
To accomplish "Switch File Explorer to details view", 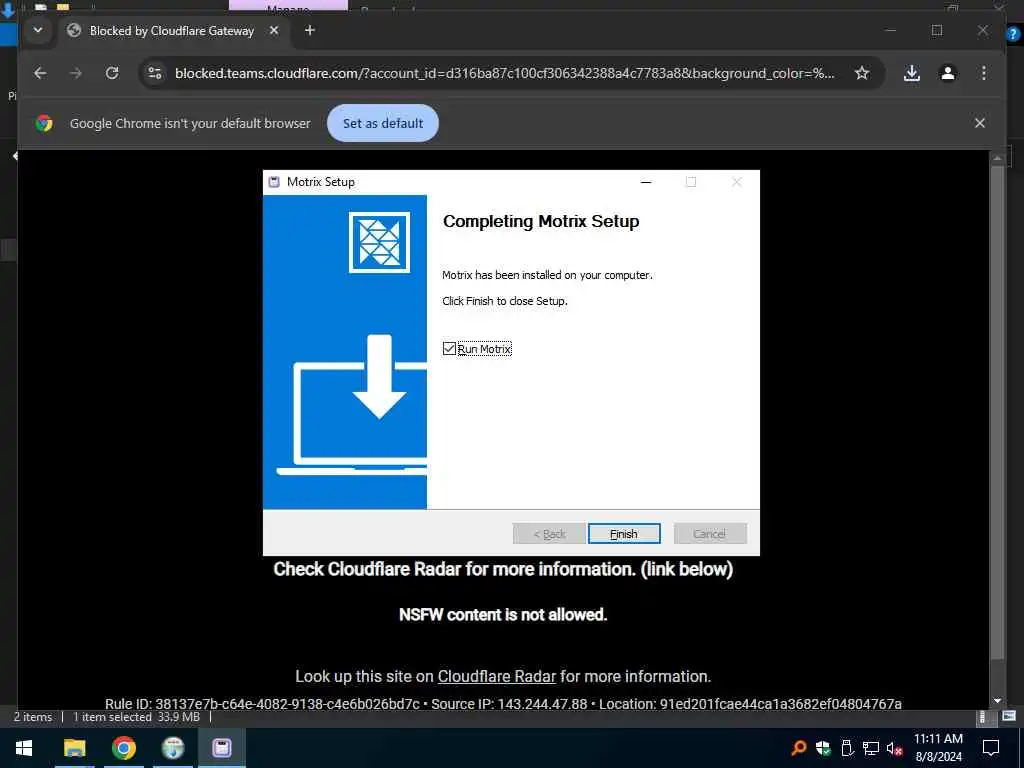I will click(x=984, y=716).
